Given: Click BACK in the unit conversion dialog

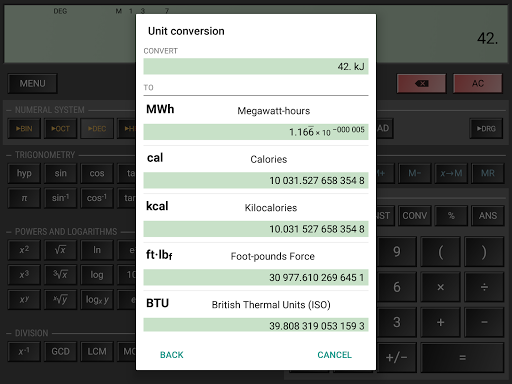Looking at the screenshot, I should (172, 355).
